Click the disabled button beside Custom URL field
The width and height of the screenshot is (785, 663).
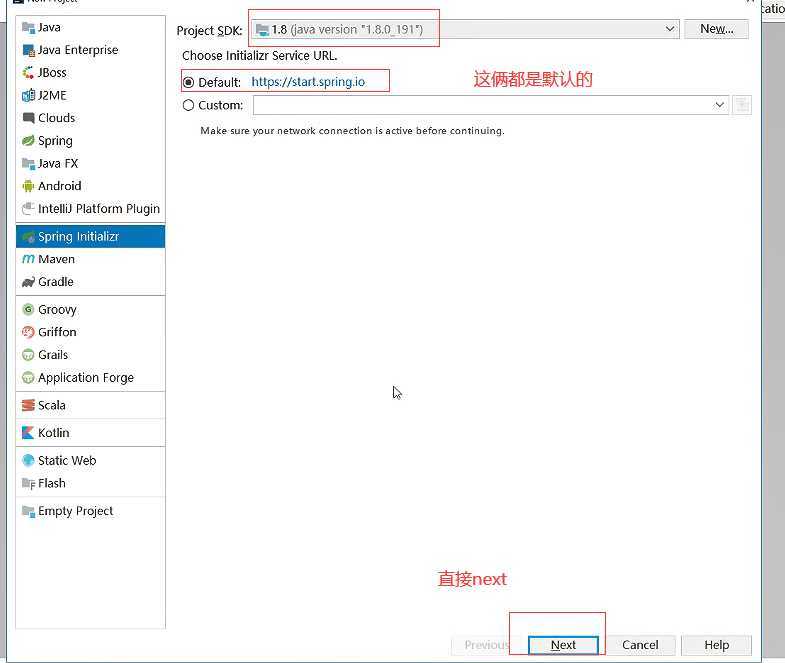point(741,105)
